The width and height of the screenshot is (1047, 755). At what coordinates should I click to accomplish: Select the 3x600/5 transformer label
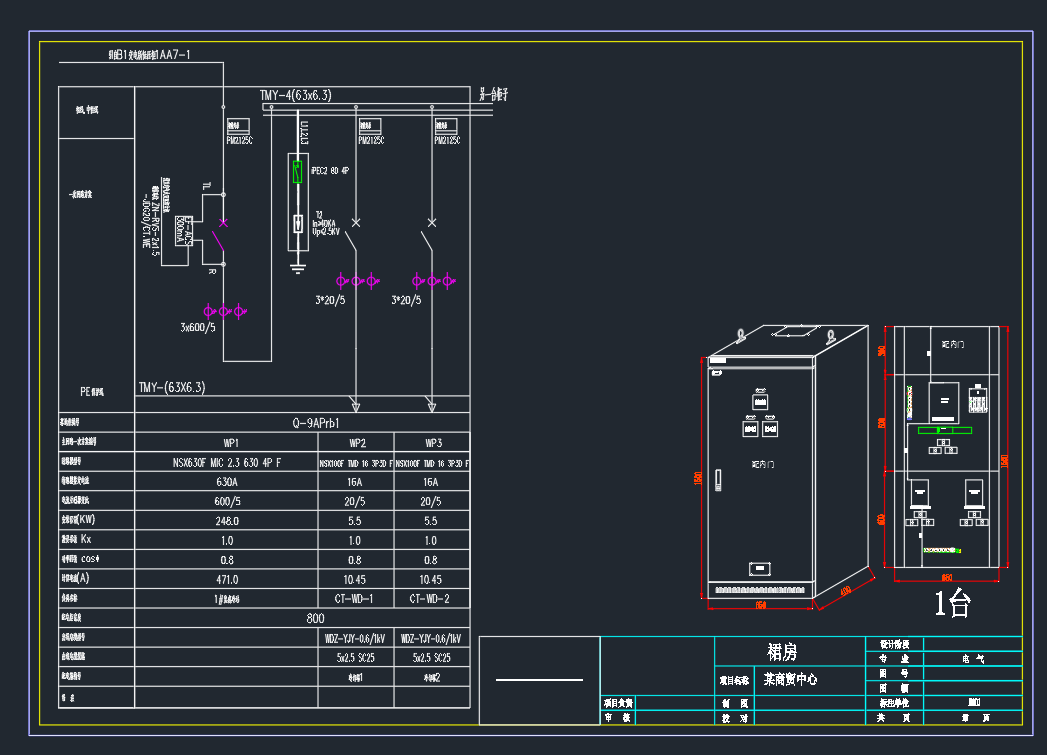(198, 328)
